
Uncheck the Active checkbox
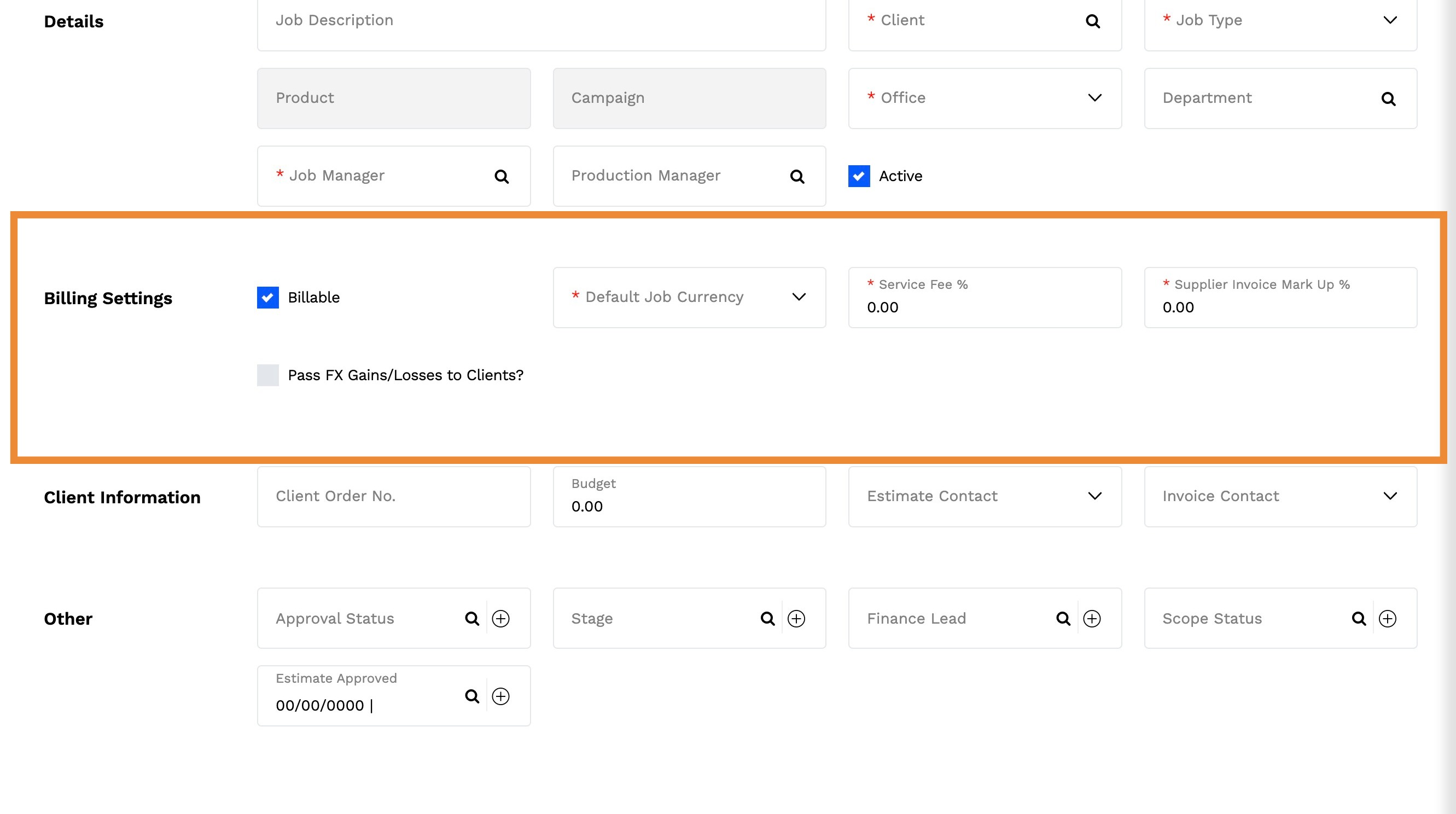tap(859, 176)
